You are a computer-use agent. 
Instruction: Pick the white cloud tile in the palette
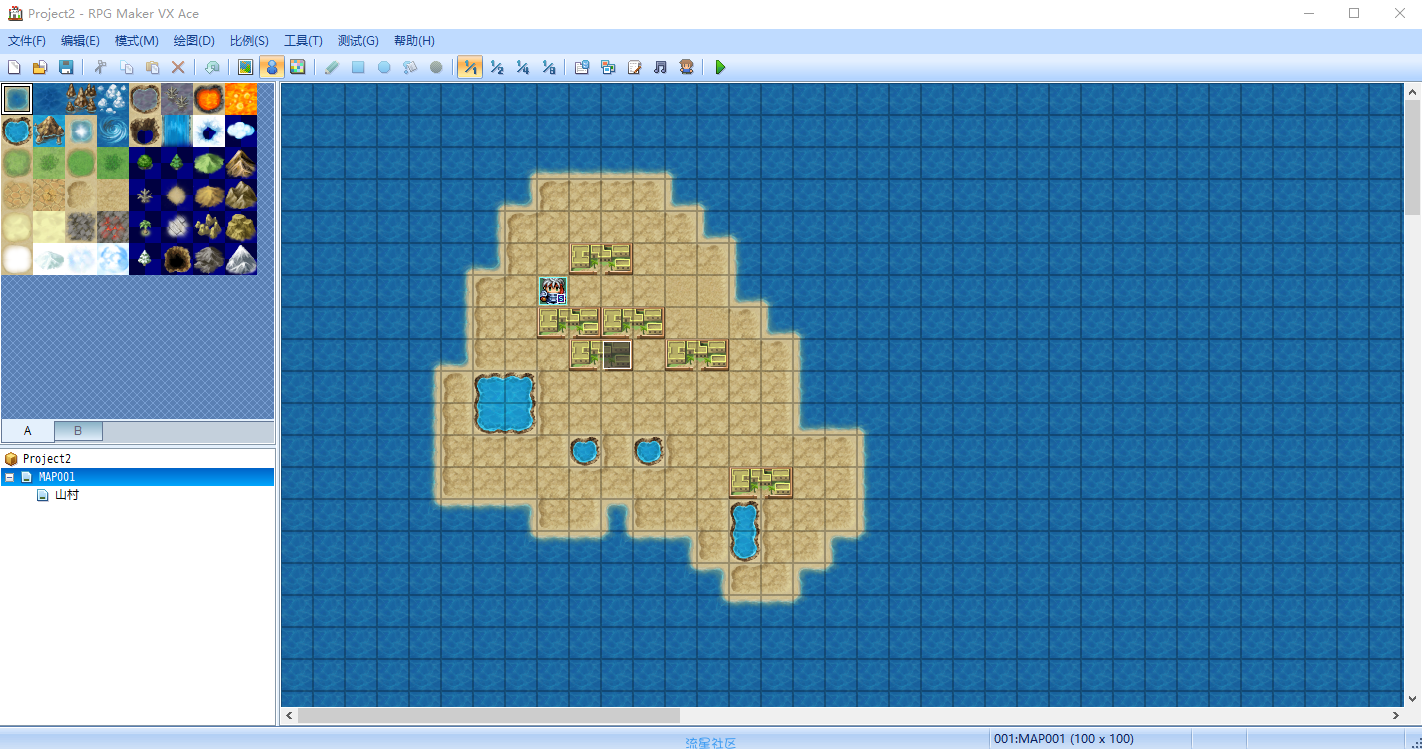click(241, 131)
